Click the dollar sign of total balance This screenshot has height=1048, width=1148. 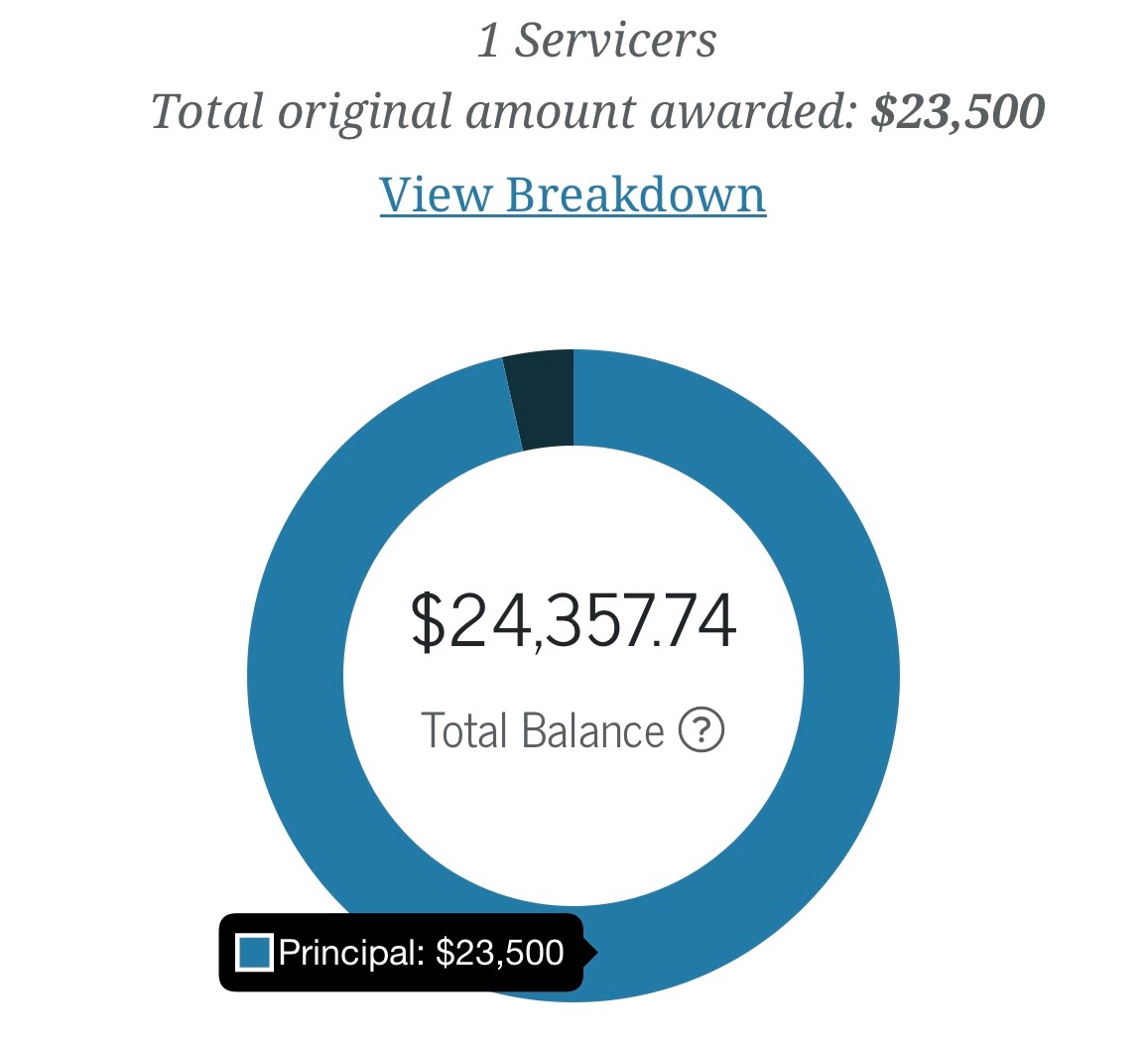click(x=429, y=622)
